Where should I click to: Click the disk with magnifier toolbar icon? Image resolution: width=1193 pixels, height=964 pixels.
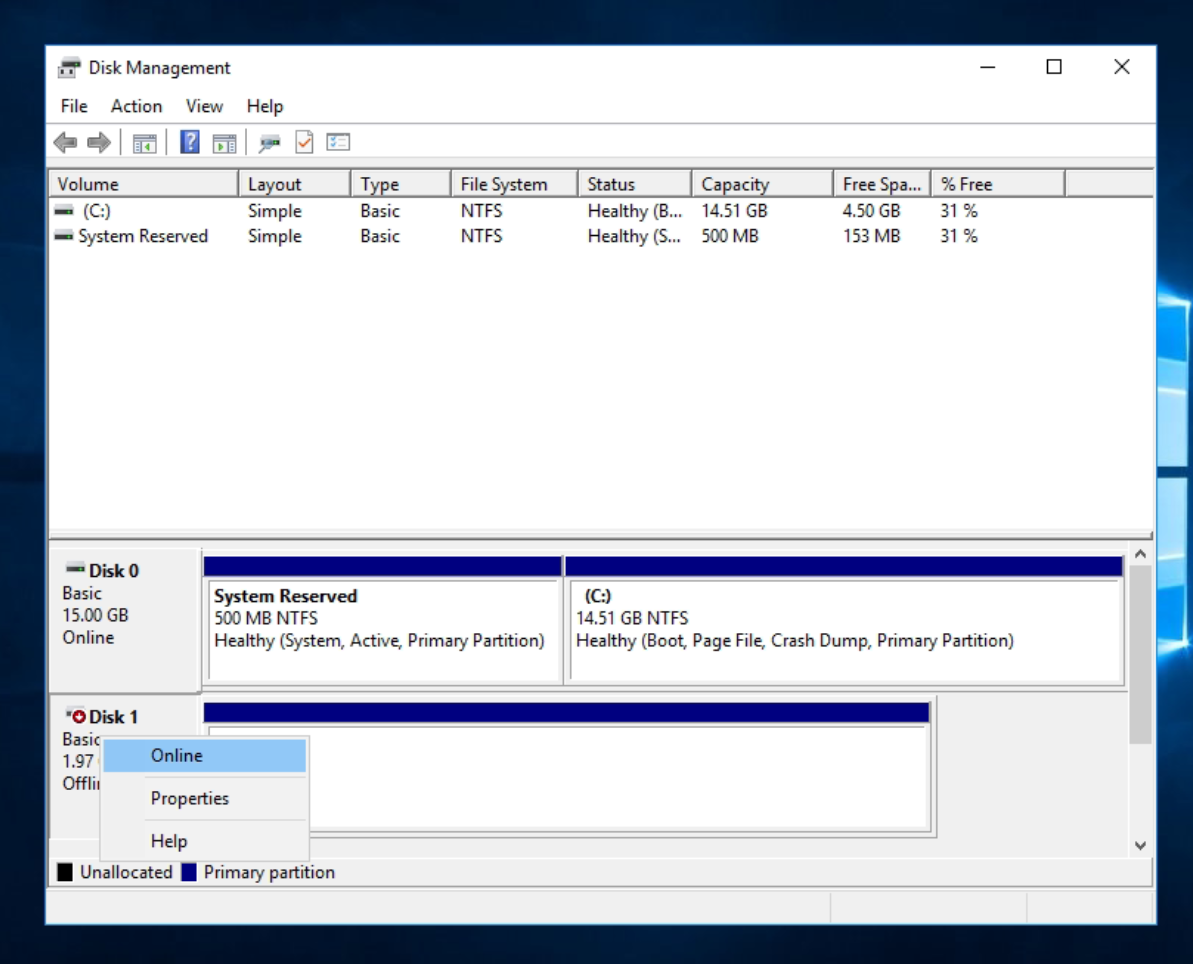pyautogui.click(x=269, y=142)
